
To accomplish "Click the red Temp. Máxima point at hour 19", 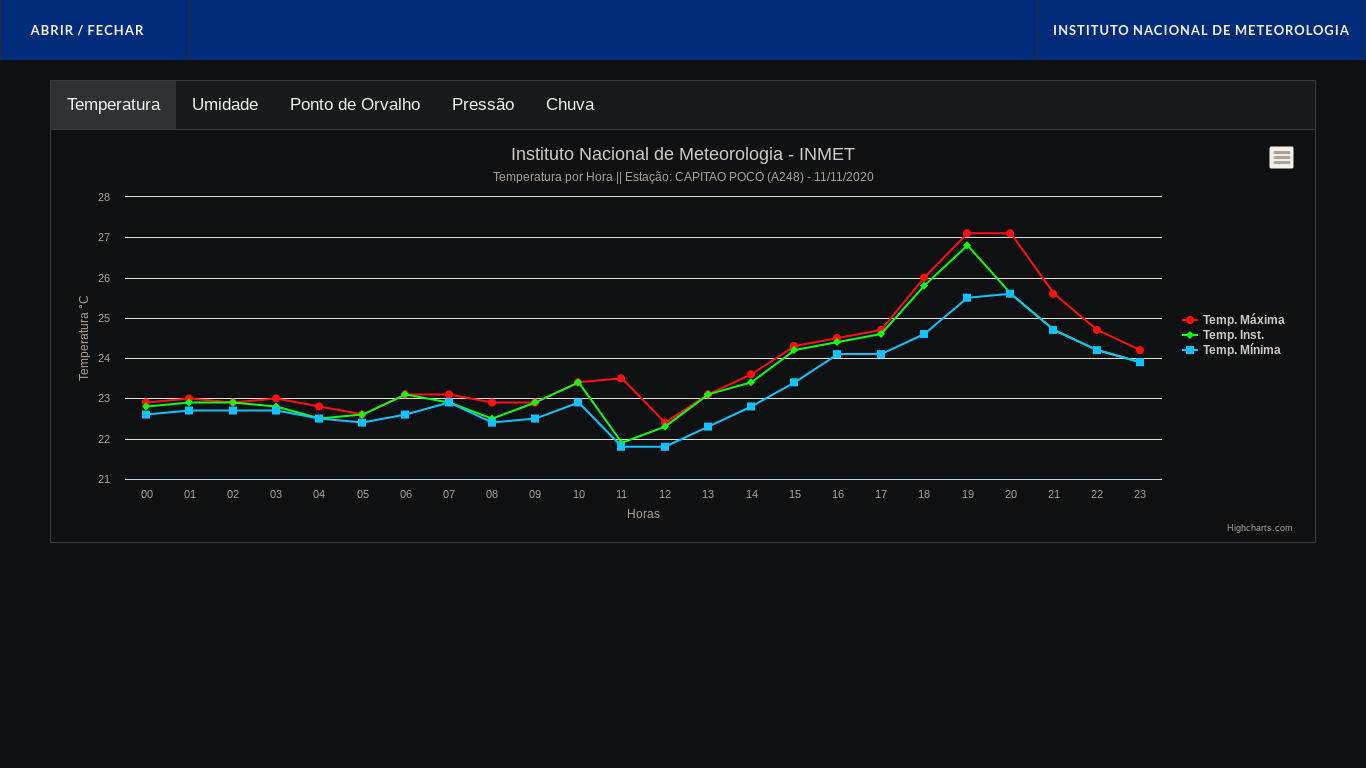I will click(x=967, y=234).
